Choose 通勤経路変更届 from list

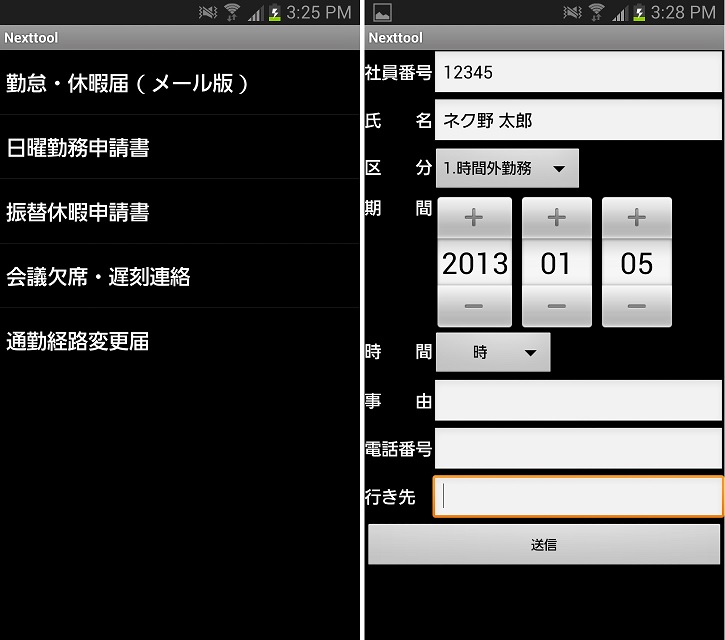point(179,341)
